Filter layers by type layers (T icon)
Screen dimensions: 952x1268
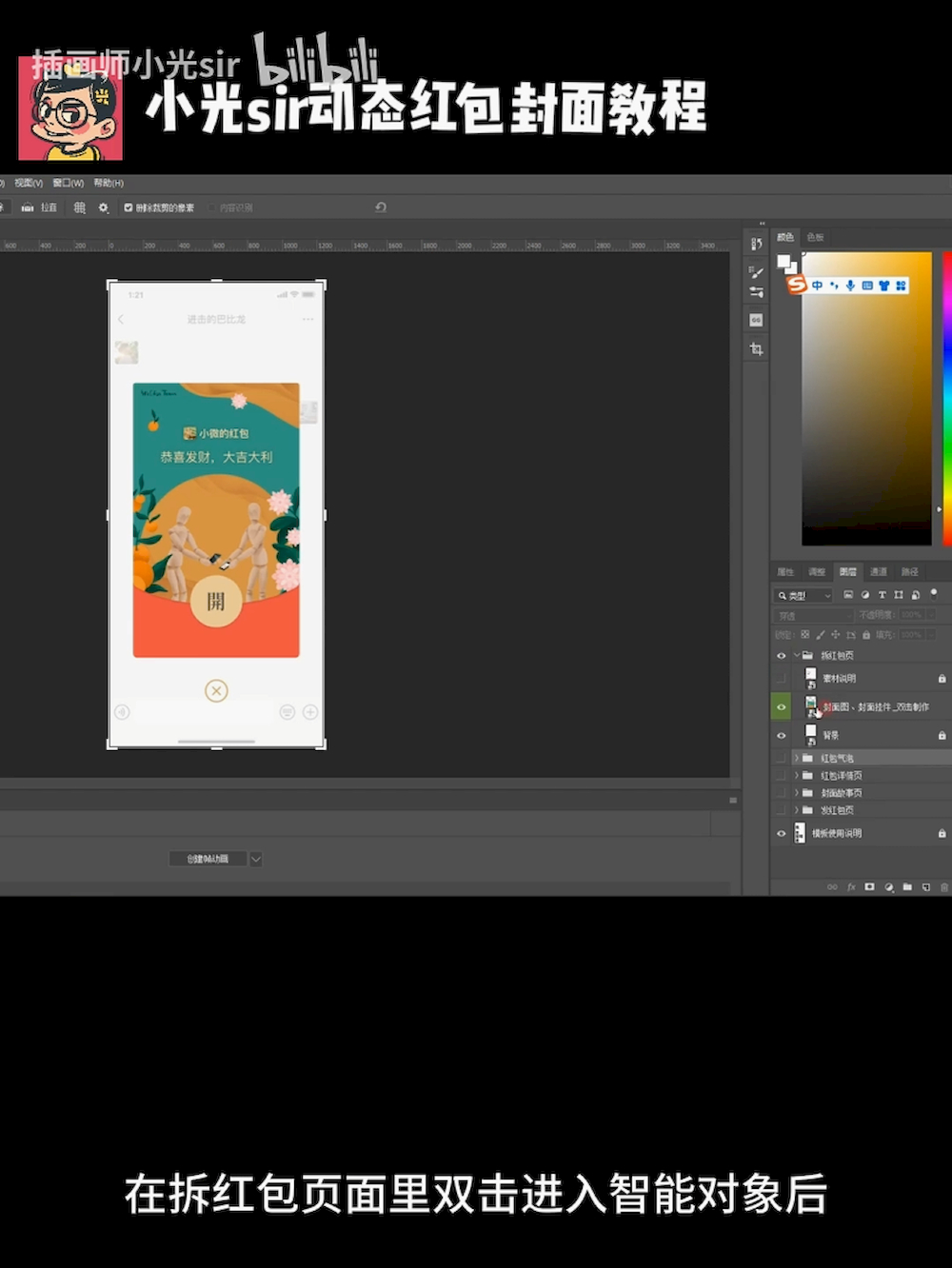(882, 595)
